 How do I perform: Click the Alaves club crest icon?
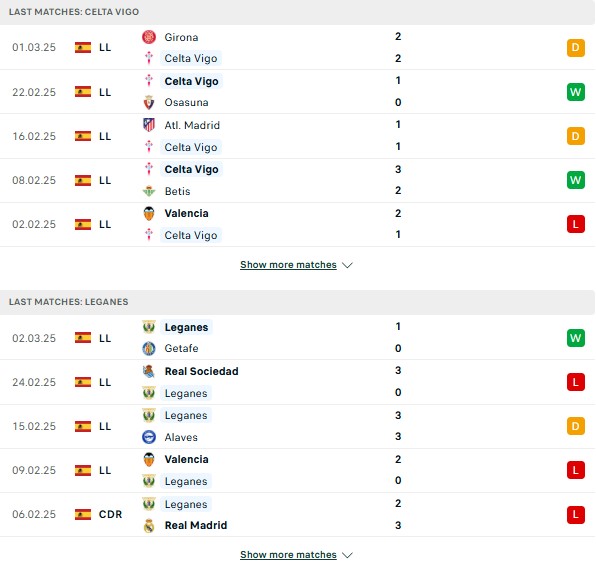point(149,437)
